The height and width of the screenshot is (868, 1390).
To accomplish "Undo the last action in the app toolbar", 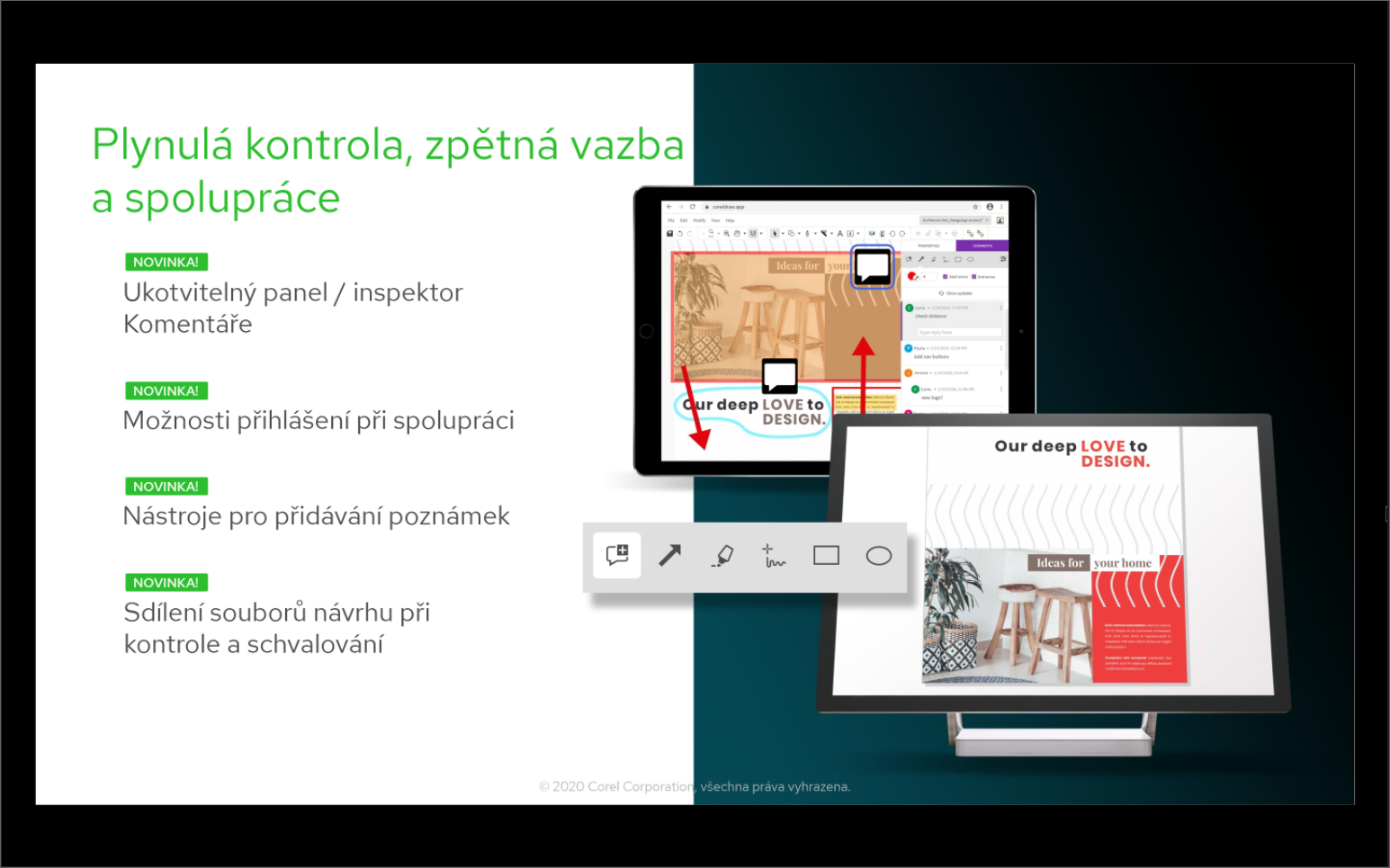I will click(679, 234).
